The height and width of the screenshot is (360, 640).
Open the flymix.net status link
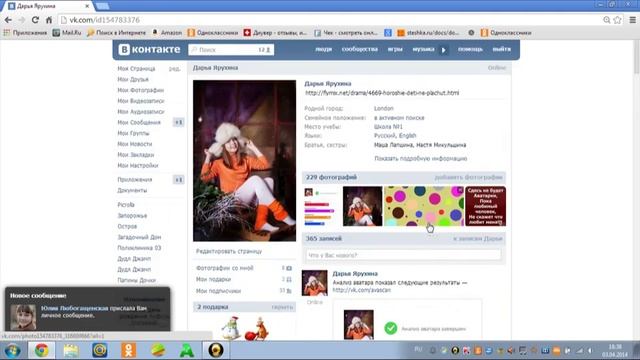(x=382, y=93)
